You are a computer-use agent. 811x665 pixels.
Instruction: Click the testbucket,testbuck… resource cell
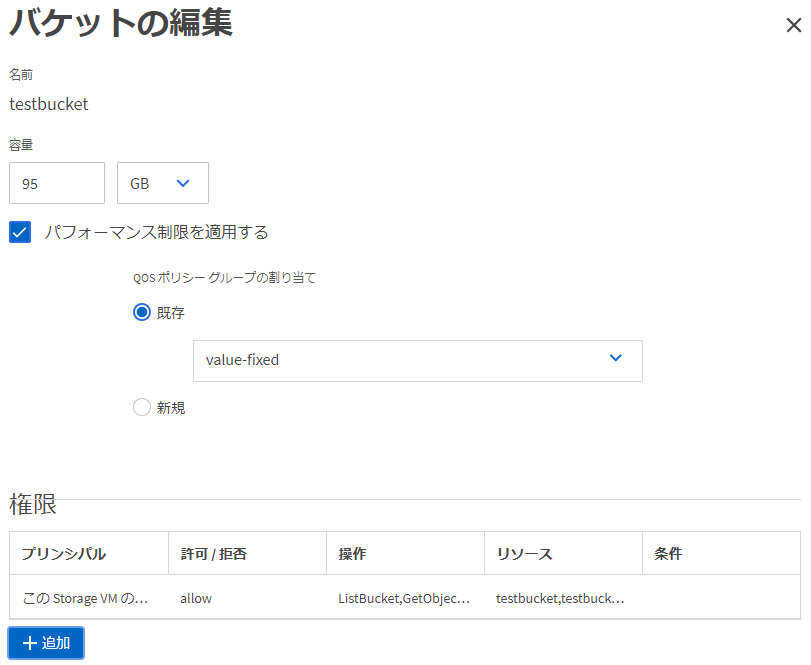(x=563, y=598)
